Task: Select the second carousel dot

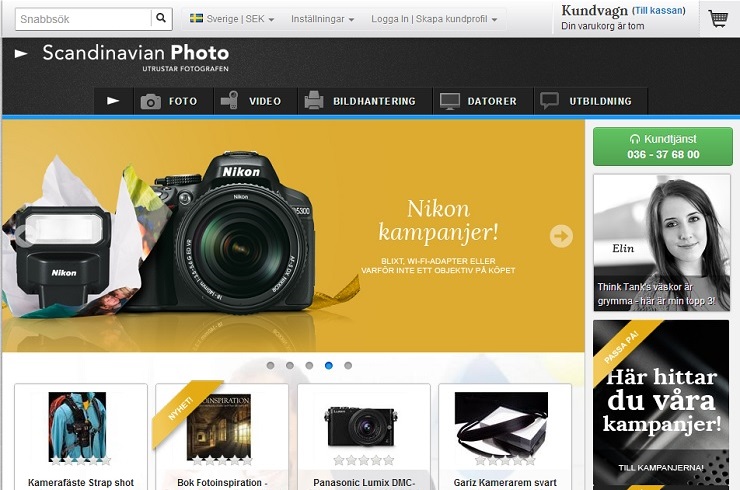Action: [x=290, y=365]
